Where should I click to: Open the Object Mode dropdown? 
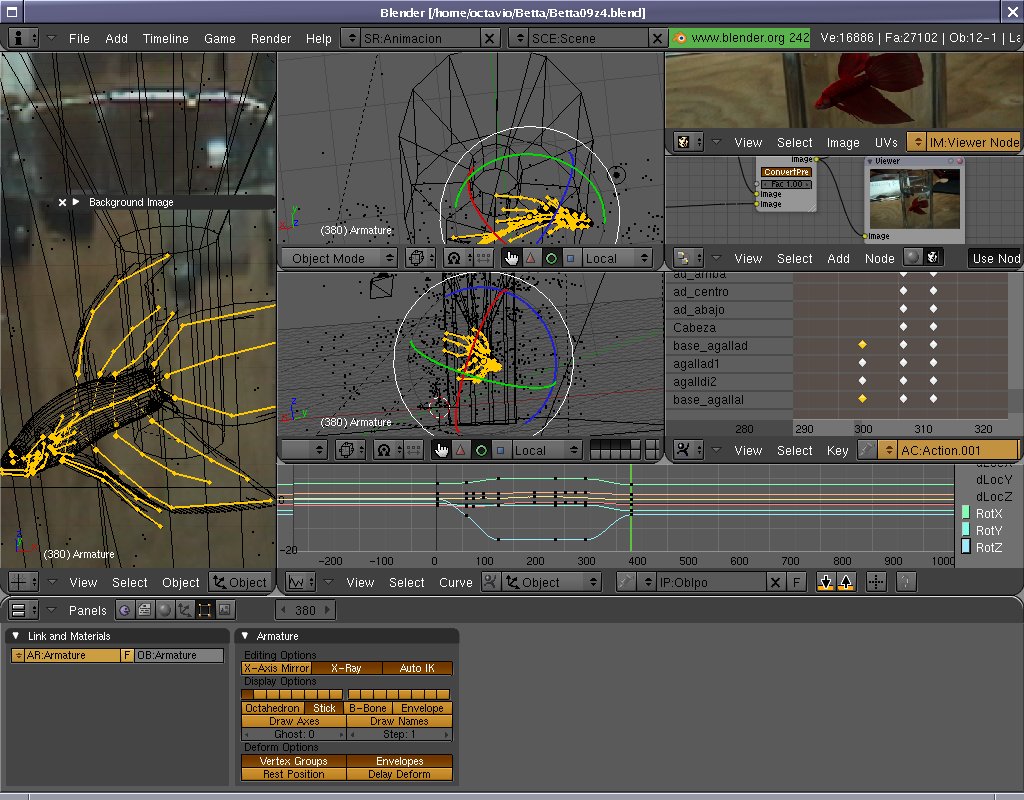(x=341, y=258)
